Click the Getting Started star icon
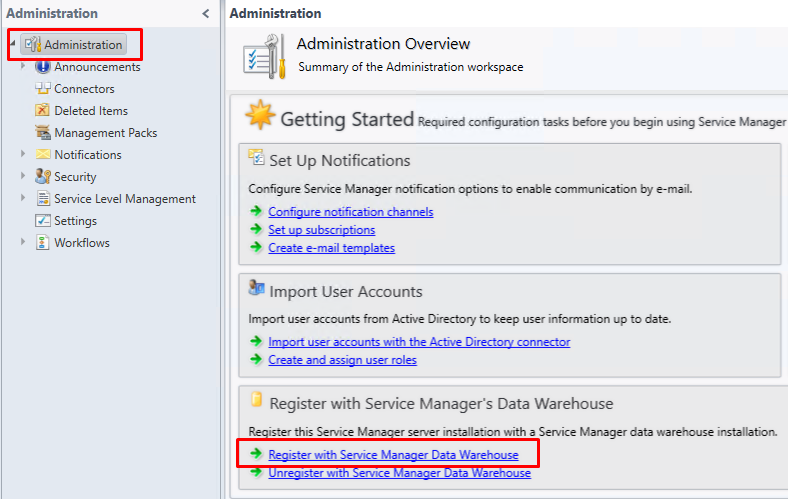This screenshot has width=788, height=499. coord(260,115)
